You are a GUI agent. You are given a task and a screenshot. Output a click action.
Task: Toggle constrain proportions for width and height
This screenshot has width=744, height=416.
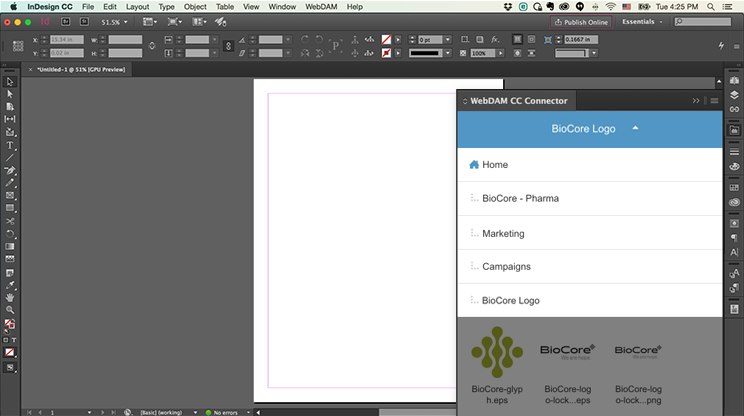(x=152, y=46)
